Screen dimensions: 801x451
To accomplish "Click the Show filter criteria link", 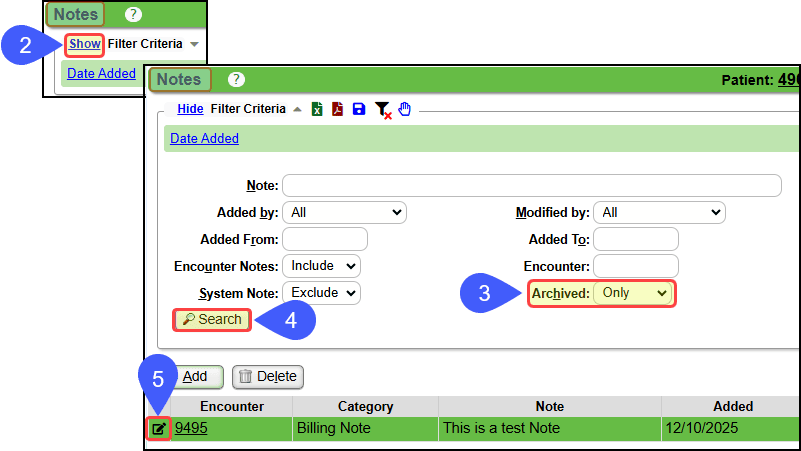I will [x=84, y=44].
